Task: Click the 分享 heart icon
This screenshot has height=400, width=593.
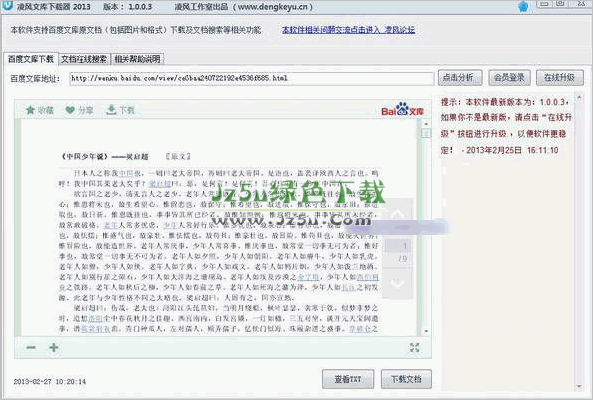Action: 70,110
